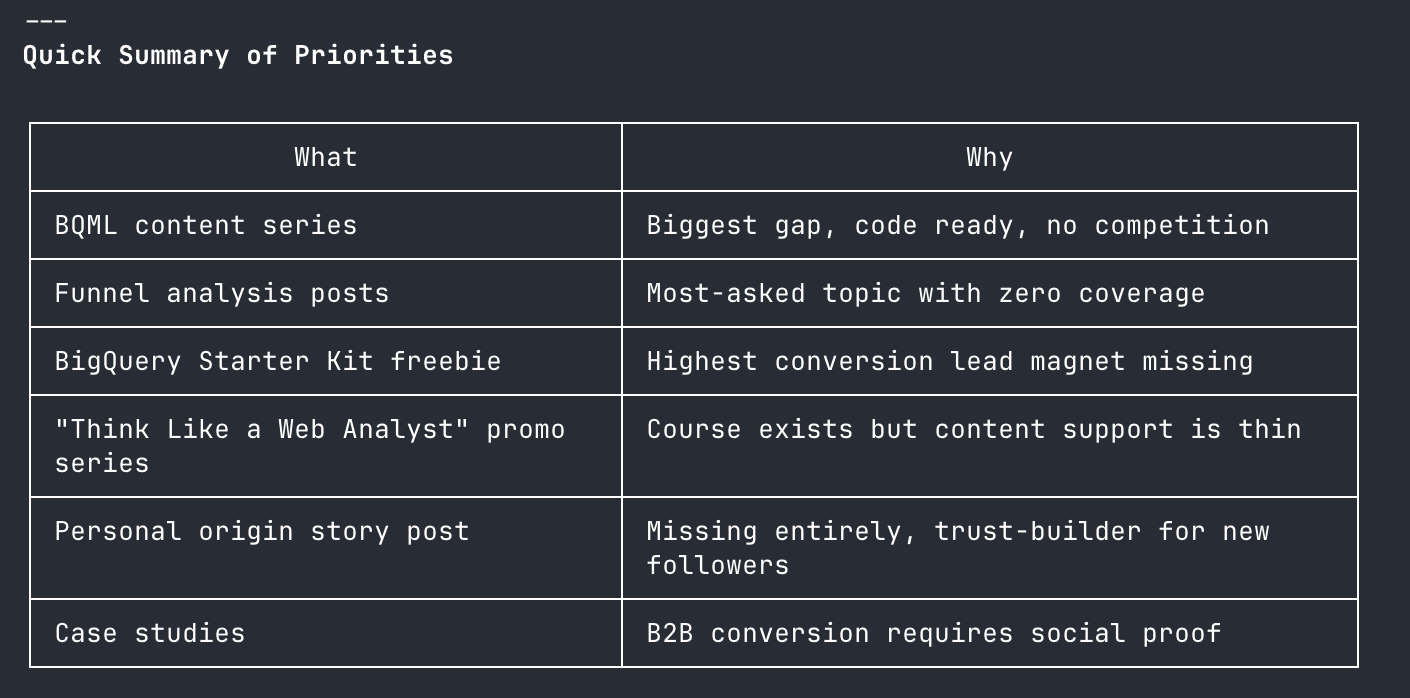Select the "What" column header
Viewport: 1410px width, 698px height.
[x=325, y=157]
